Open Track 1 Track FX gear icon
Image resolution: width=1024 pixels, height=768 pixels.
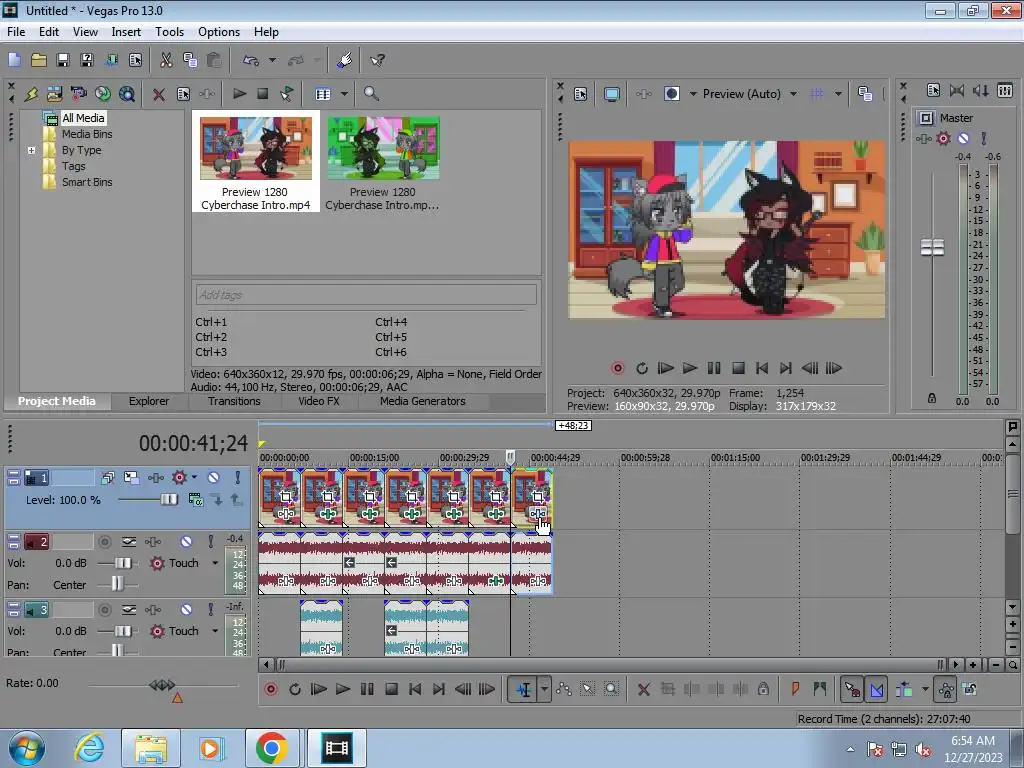click(x=179, y=477)
